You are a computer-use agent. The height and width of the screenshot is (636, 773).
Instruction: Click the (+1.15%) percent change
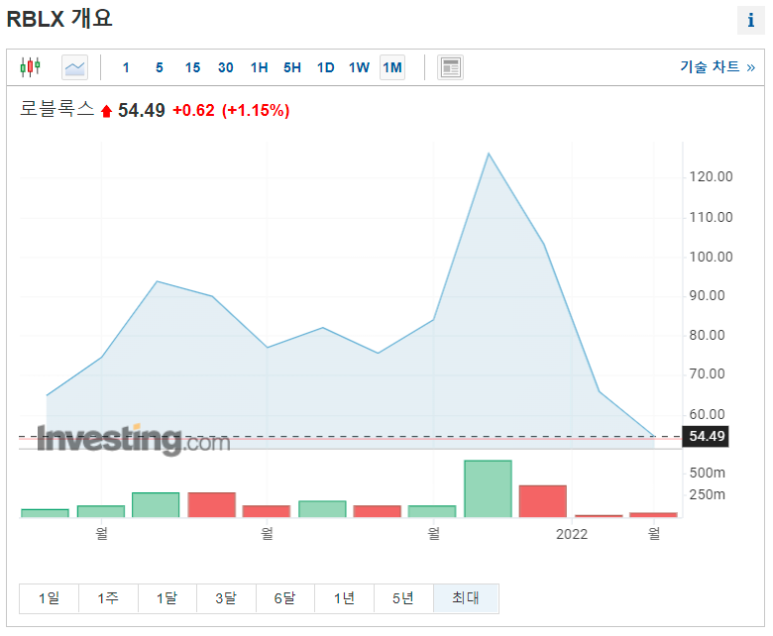(x=255, y=110)
